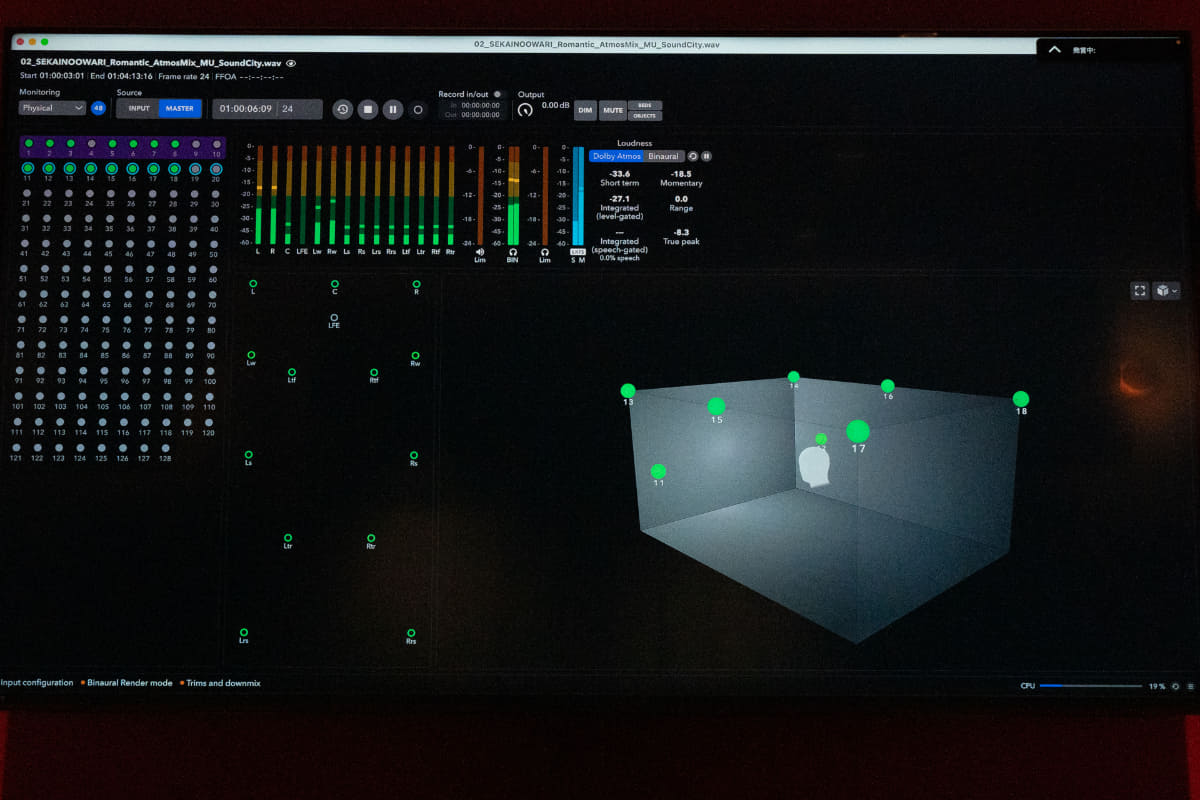Open Input configuration status item
This screenshot has width=1200, height=800.
tap(36, 683)
